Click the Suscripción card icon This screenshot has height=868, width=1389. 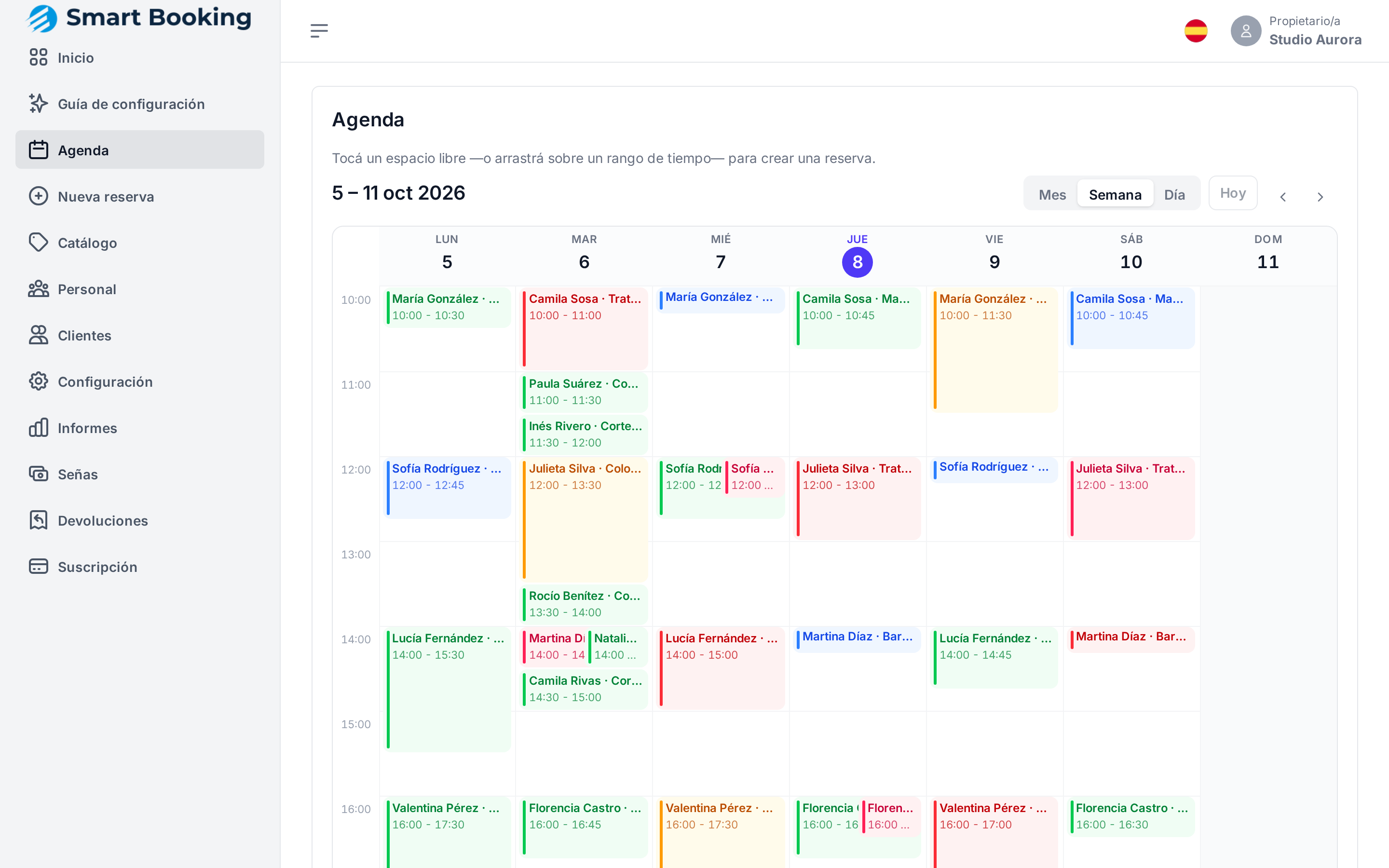39,567
